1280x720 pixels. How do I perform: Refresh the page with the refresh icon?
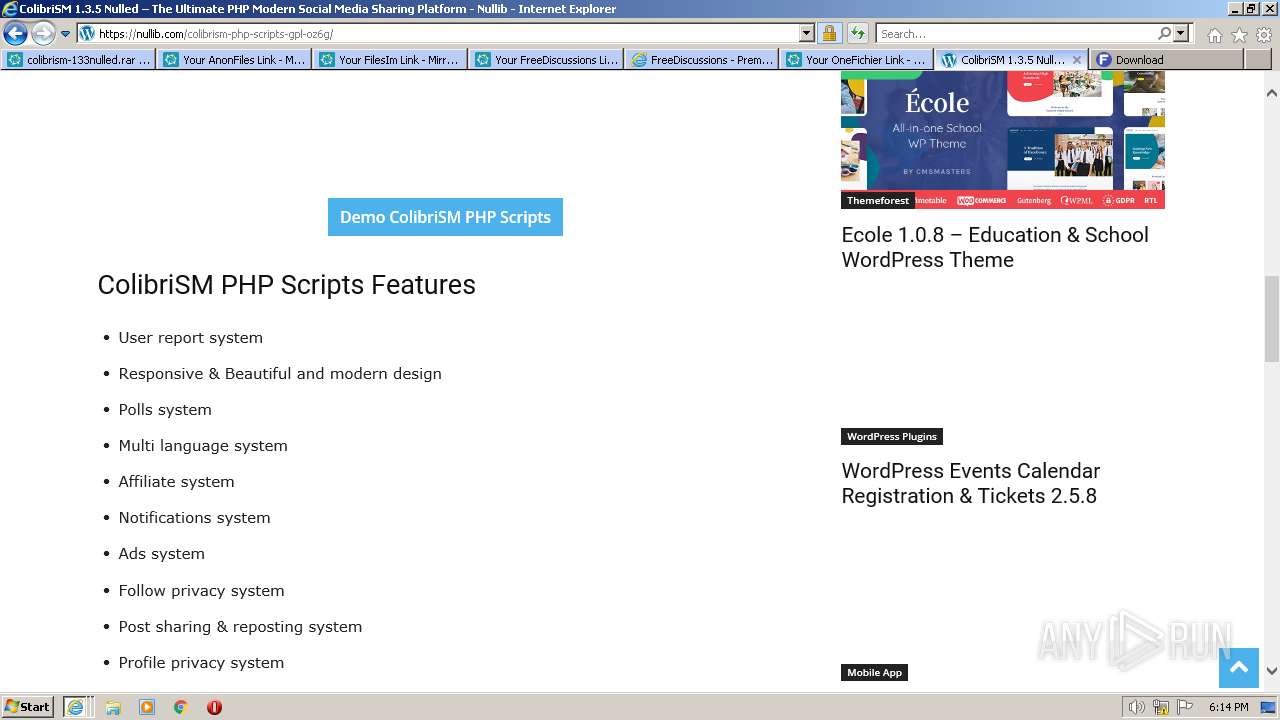click(858, 33)
